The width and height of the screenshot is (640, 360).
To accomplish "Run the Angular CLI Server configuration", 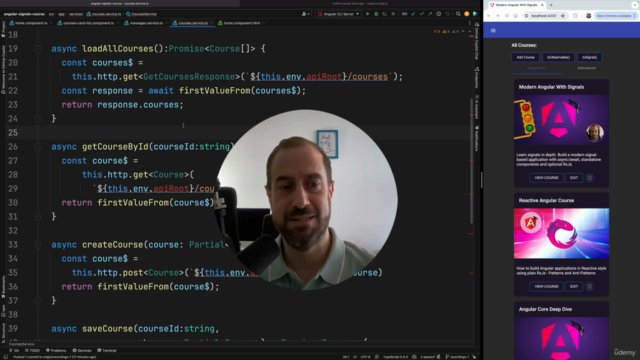I will tap(367, 14).
